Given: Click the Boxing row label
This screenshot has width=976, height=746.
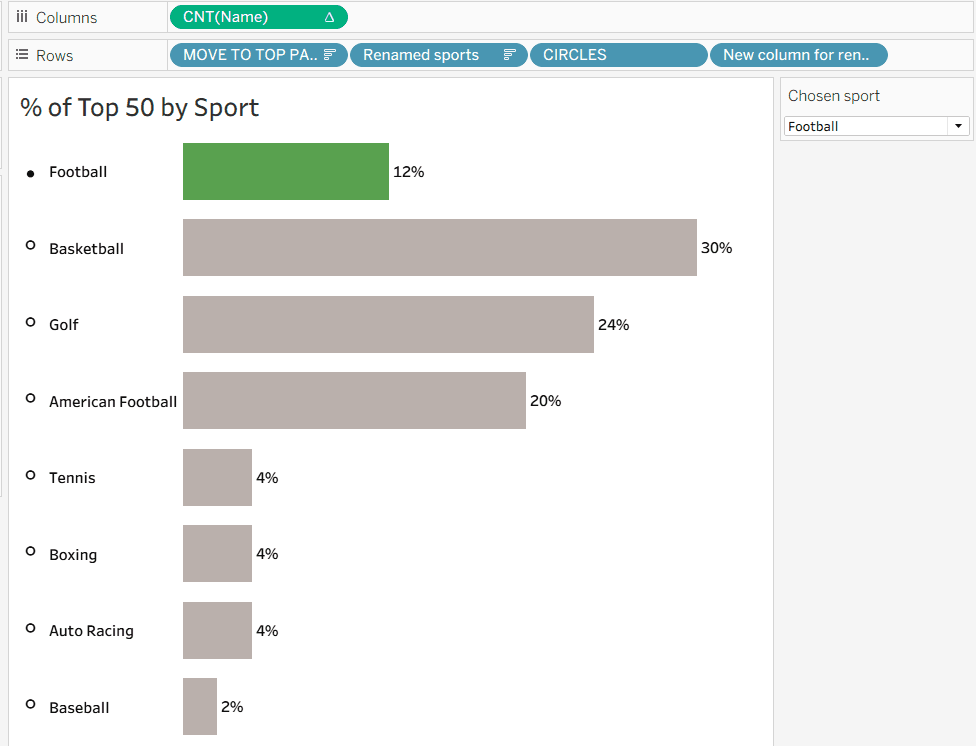Looking at the screenshot, I should pyautogui.click(x=73, y=555).
